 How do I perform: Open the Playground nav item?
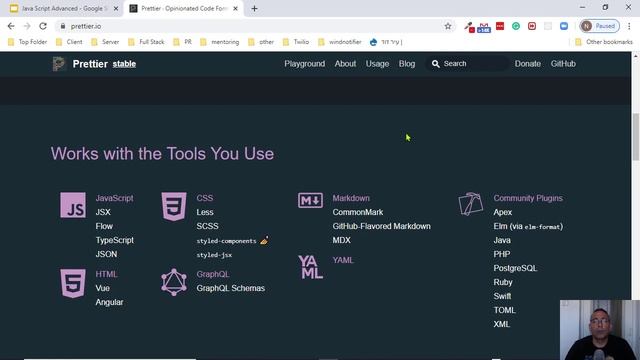click(304, 64)
